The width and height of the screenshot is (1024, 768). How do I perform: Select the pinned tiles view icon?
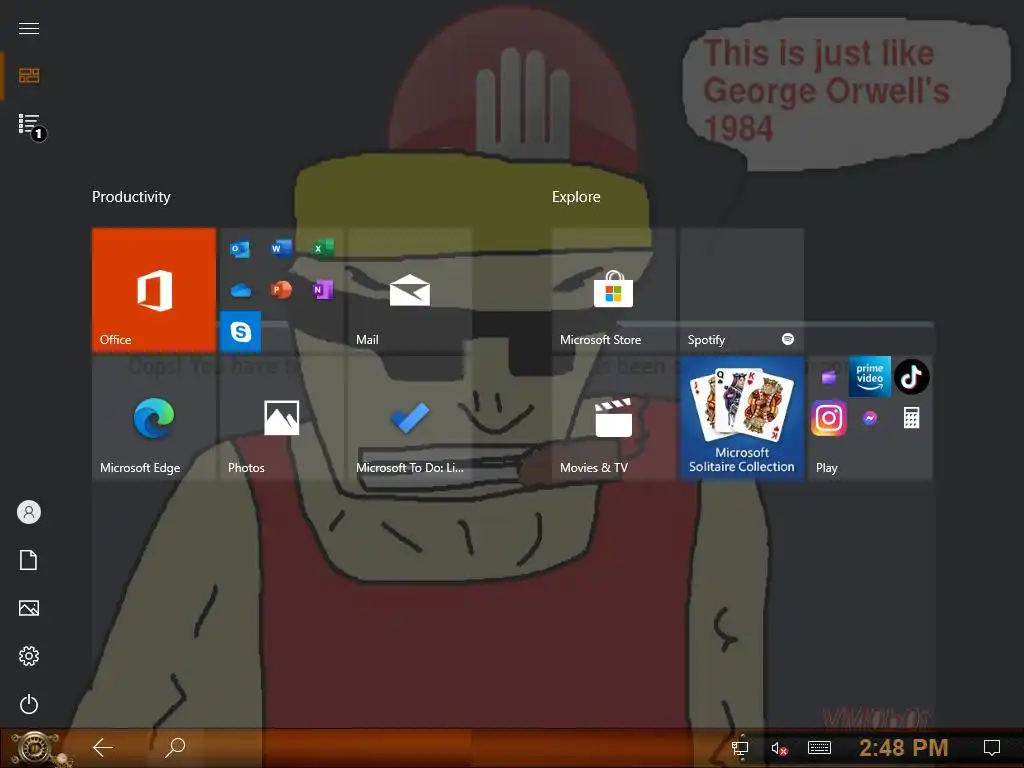(29, 76)
